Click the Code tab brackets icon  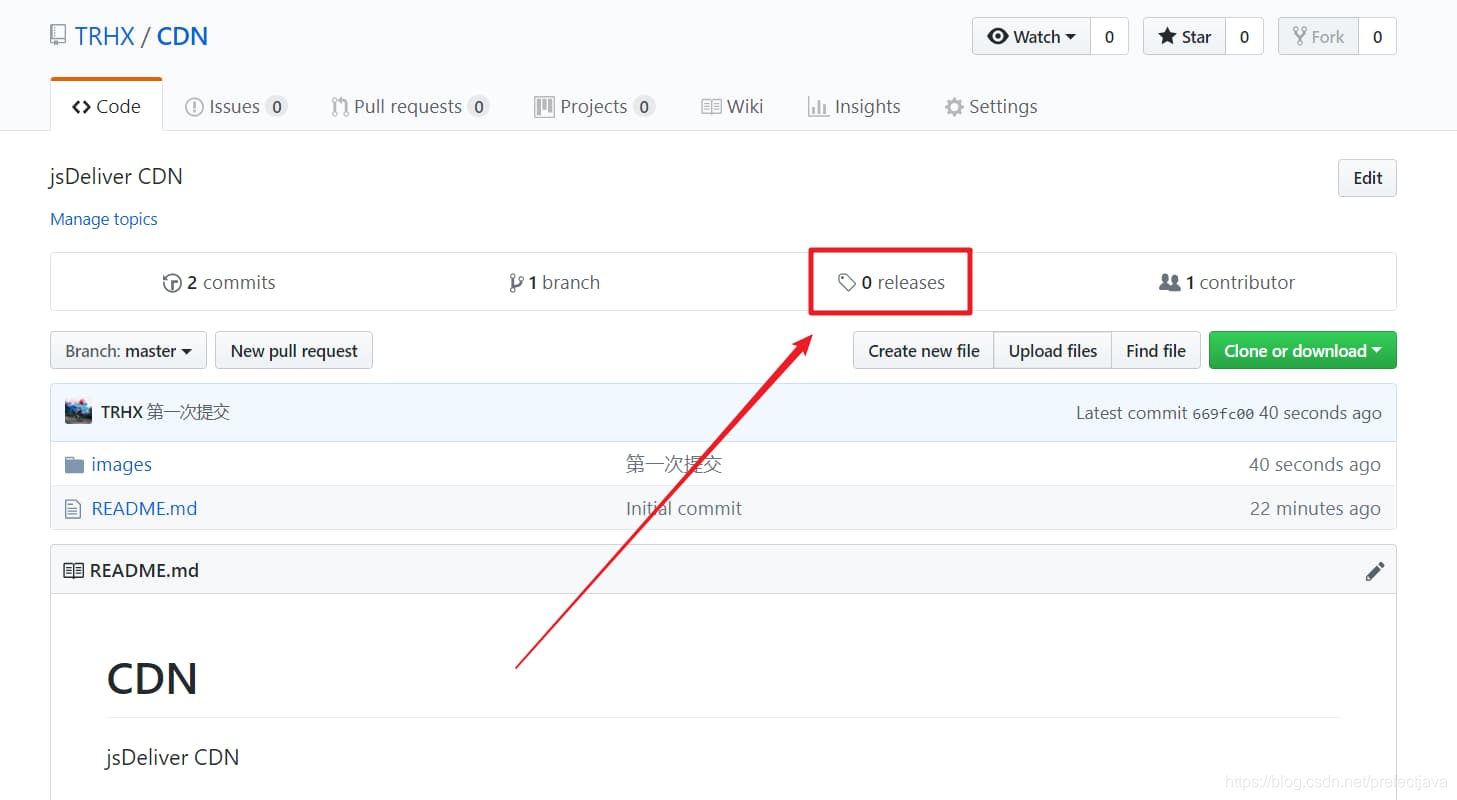click(x=81, y=107)
